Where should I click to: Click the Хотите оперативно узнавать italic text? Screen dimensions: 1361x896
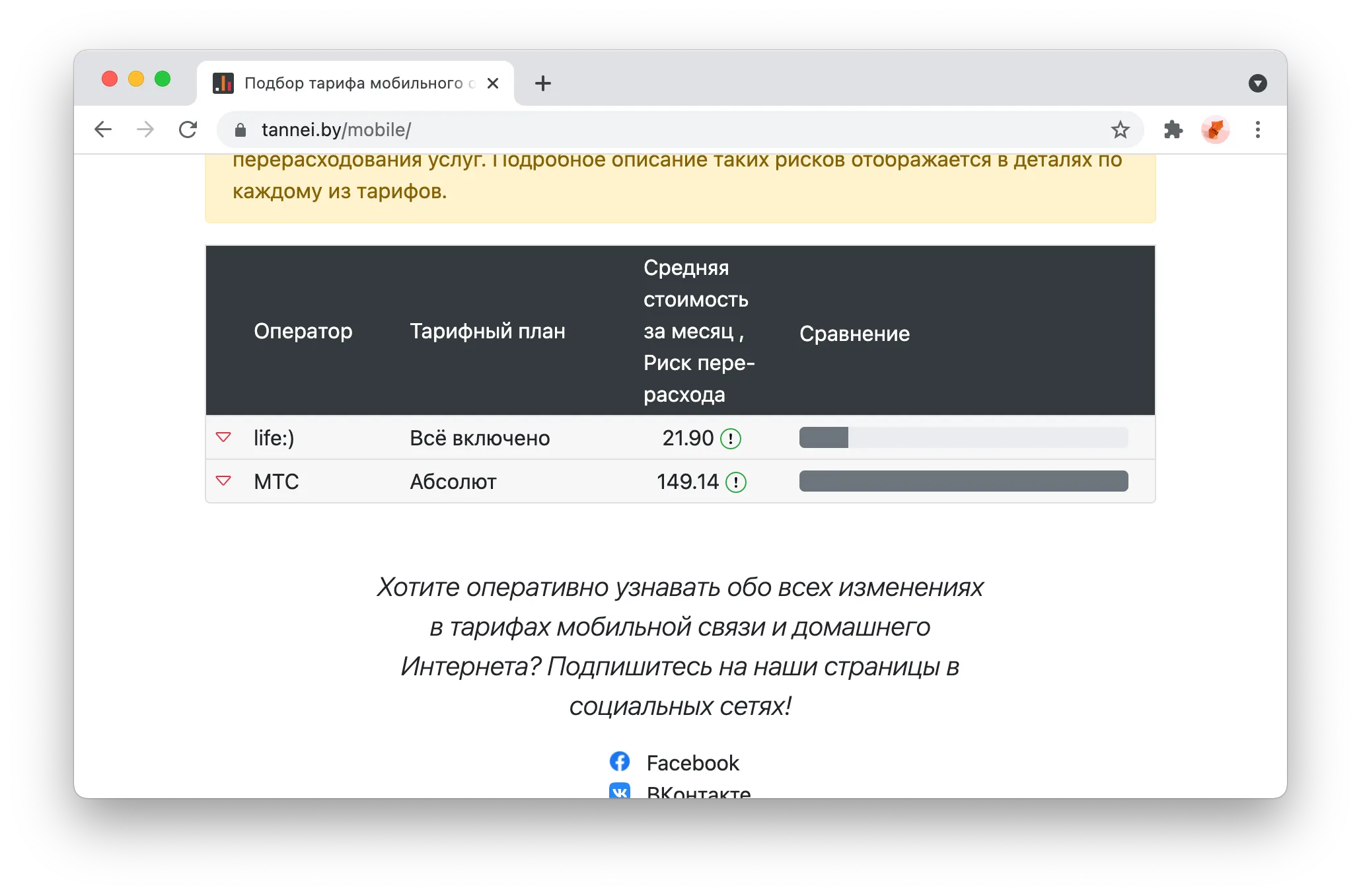tap(680, 646)
